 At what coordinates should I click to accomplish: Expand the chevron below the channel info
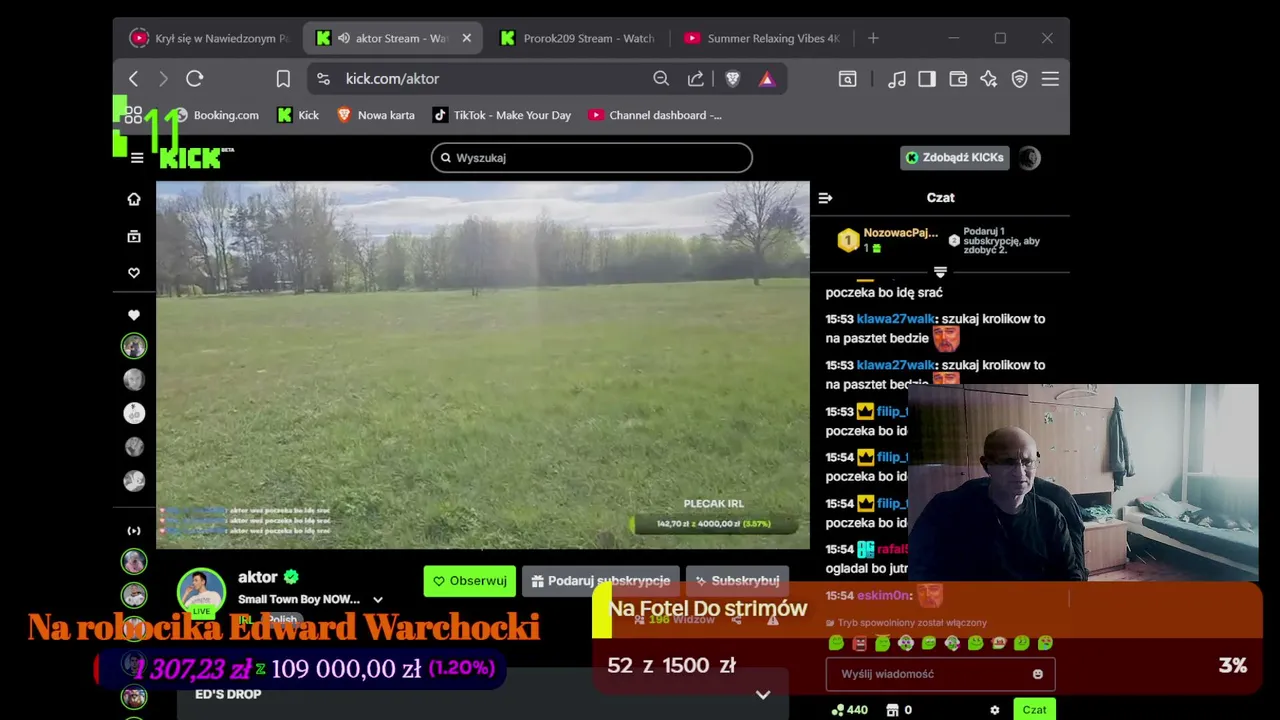point(763,695)
